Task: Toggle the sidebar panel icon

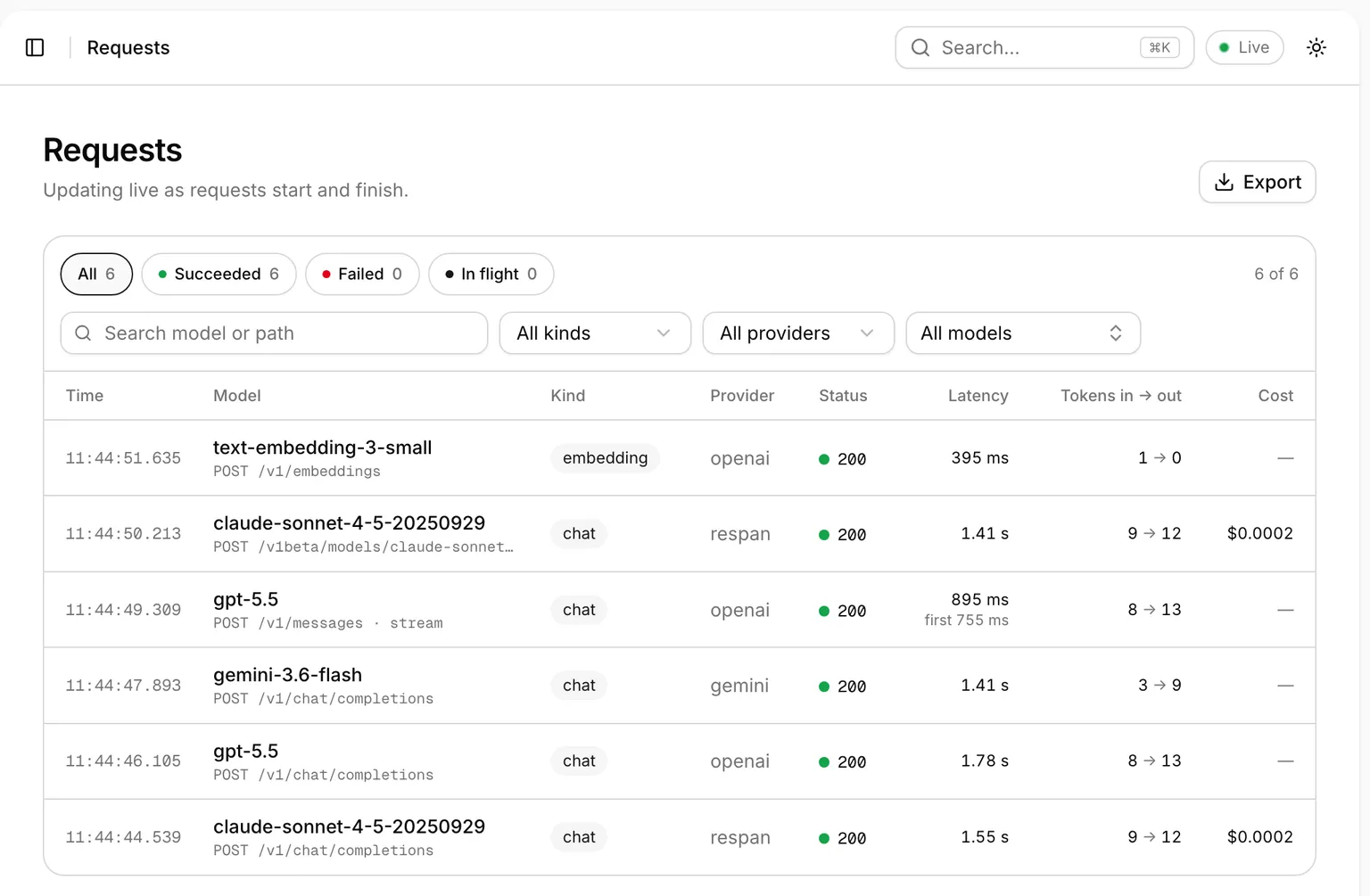Action: click(x=35, y=47)
